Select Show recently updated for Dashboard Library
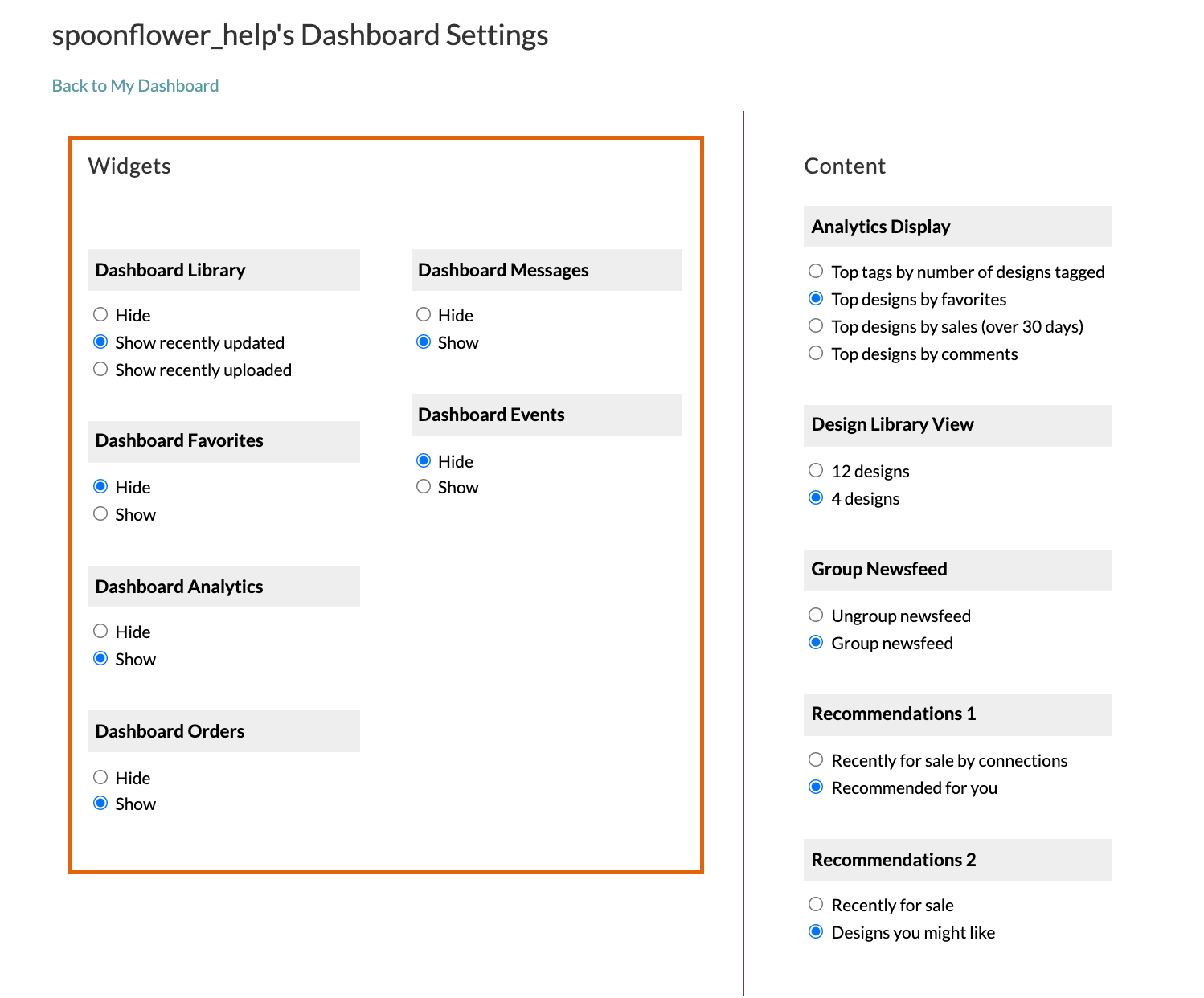The width and height of the screenshot is (1204, 998). tap(100, 342)
